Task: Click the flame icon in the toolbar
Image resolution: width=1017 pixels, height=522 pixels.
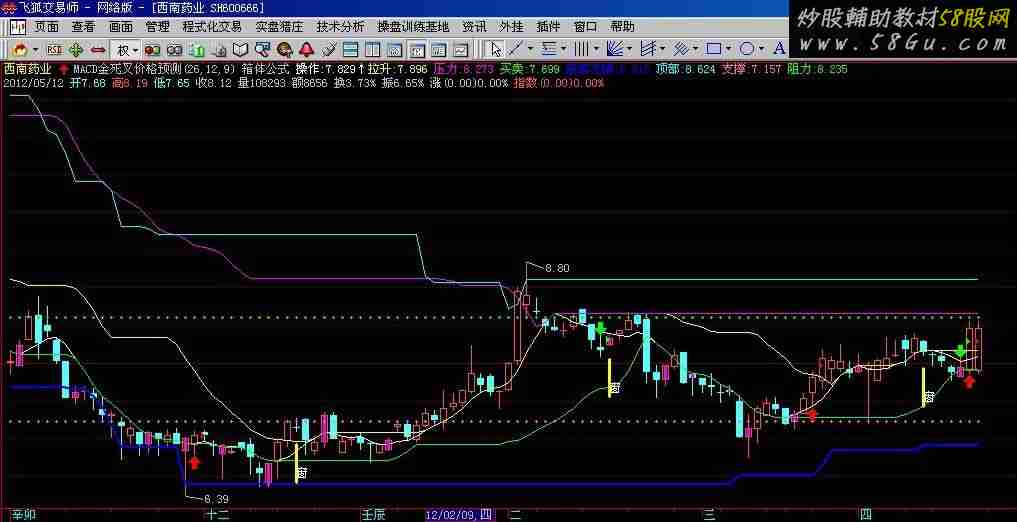Action: pyautogui.click(x=19, y=49)
